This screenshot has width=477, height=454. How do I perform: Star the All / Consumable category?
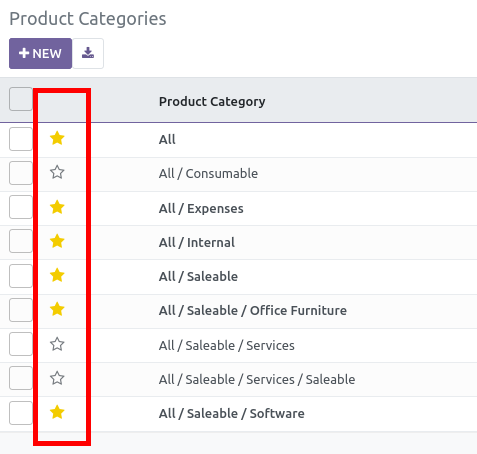point(57,172)
